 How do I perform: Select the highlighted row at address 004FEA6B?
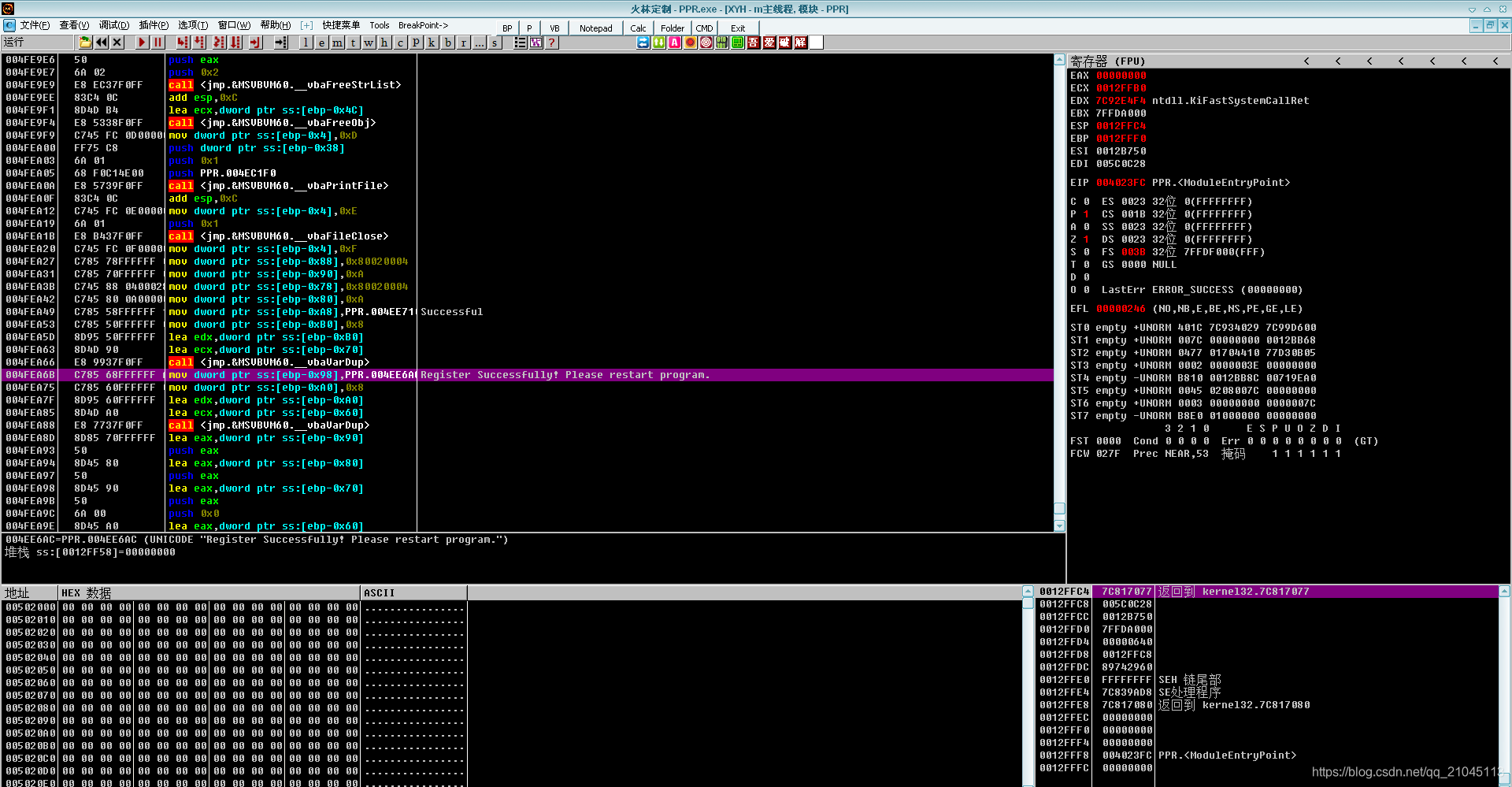[x=528, y=375]
